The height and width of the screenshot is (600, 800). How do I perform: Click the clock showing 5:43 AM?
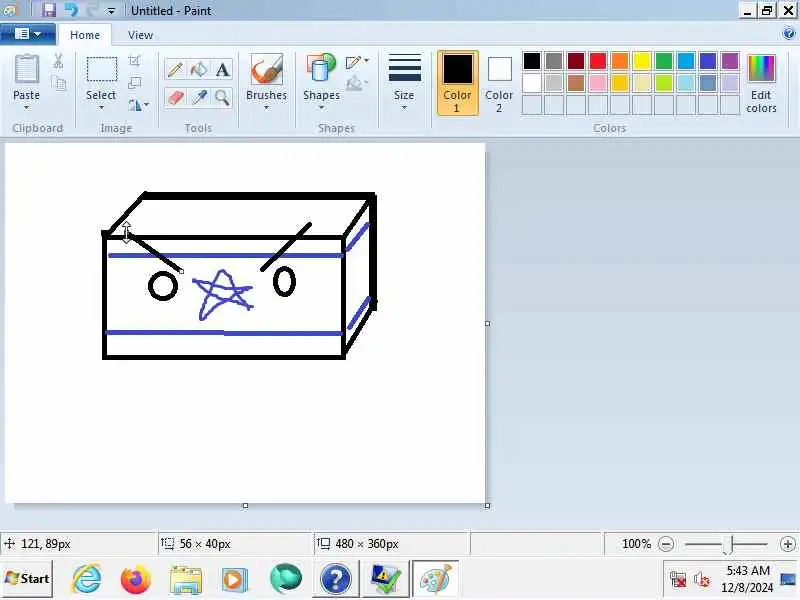click(x=748, y=570)
